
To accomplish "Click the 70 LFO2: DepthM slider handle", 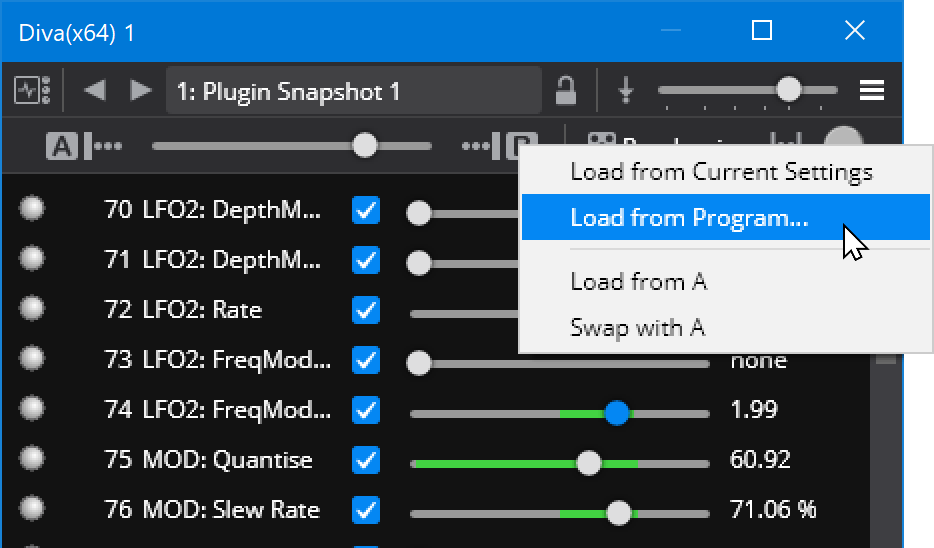I will tap(419, 213).
